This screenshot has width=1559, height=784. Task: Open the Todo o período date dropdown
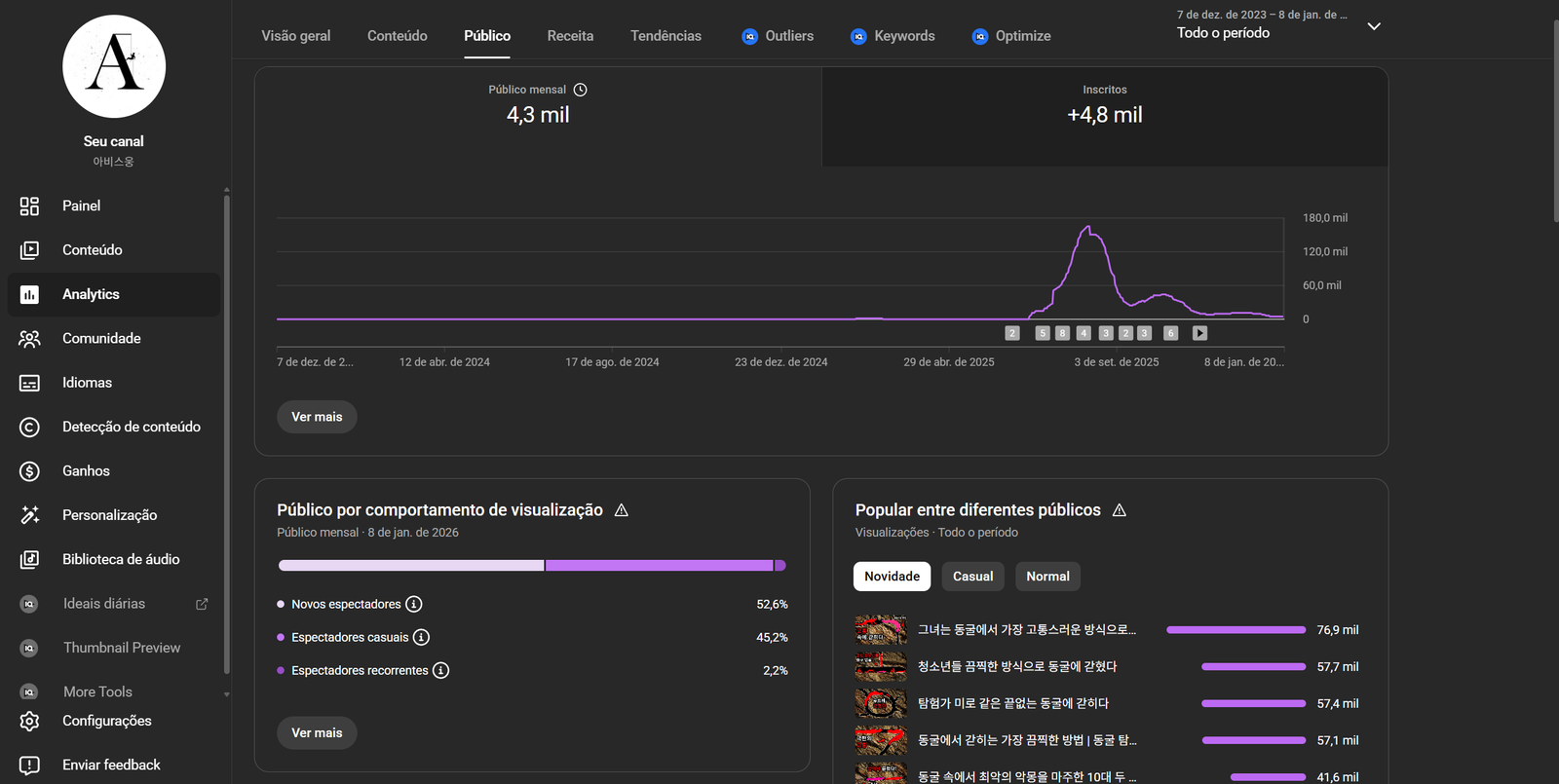pos(1374,26)
